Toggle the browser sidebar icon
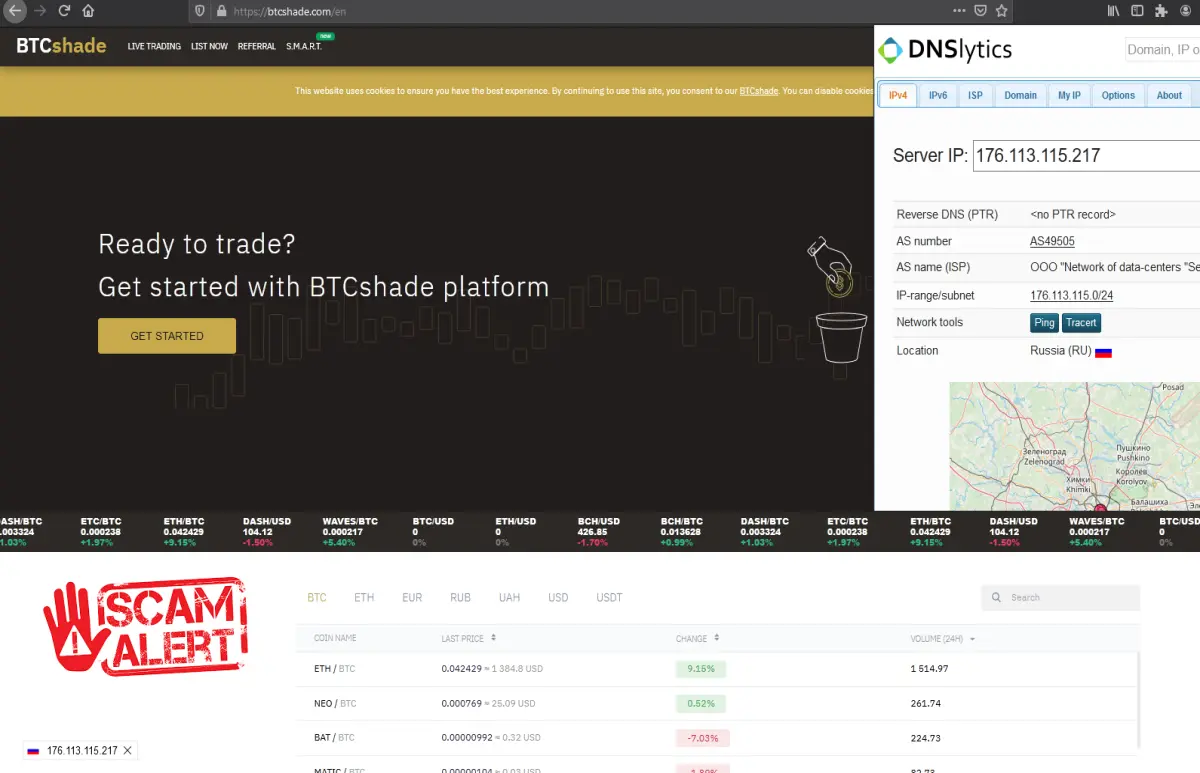Viewport: 1200px width, 773px height. [x=1137, y=11]
